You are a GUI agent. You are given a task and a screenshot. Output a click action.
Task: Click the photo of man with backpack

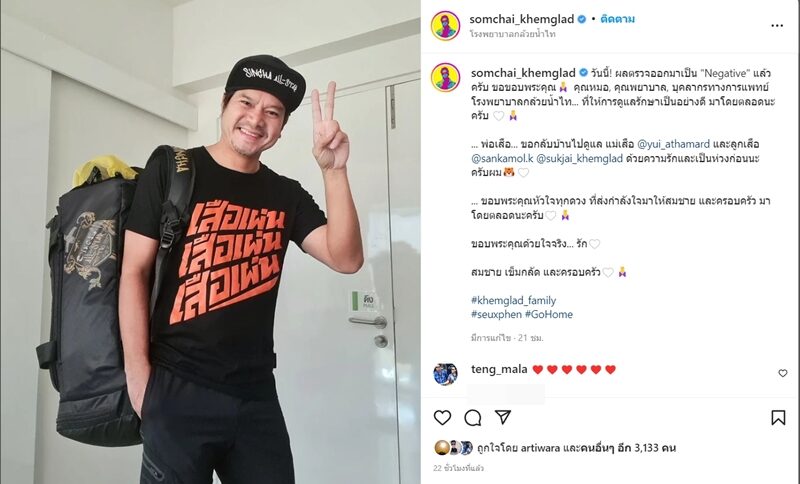210,242
